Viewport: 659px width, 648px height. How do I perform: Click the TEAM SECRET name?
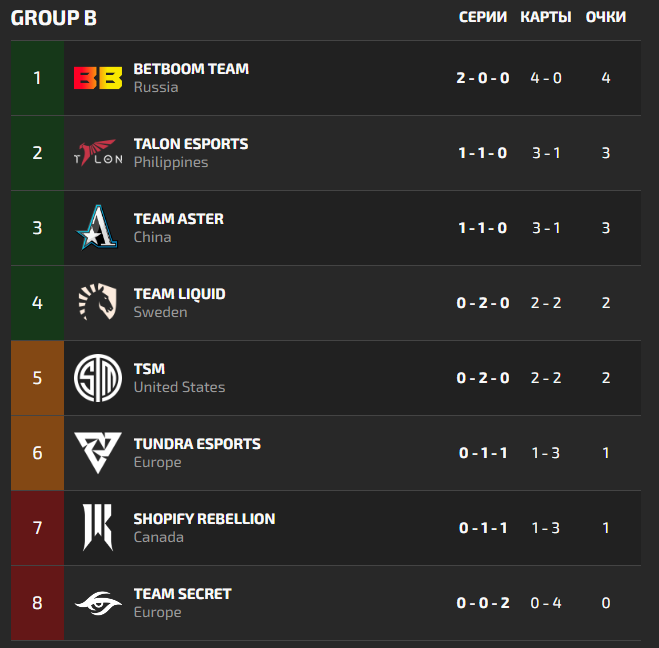coord(182,594)
